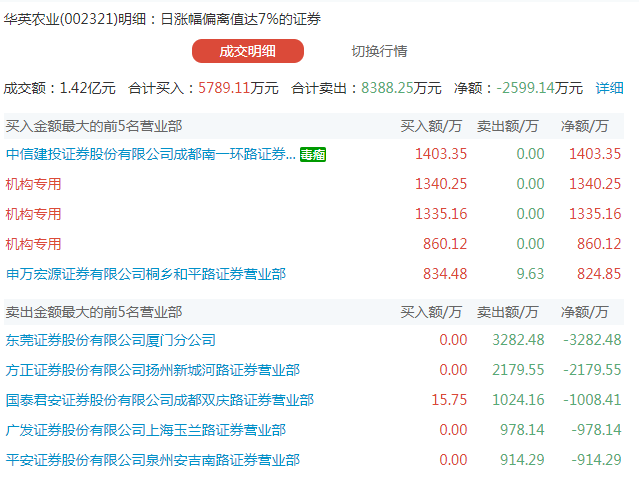639x482 pixels.
Task: Click 合计买入 value 5789.11万元
Action: tap(238, 88)
